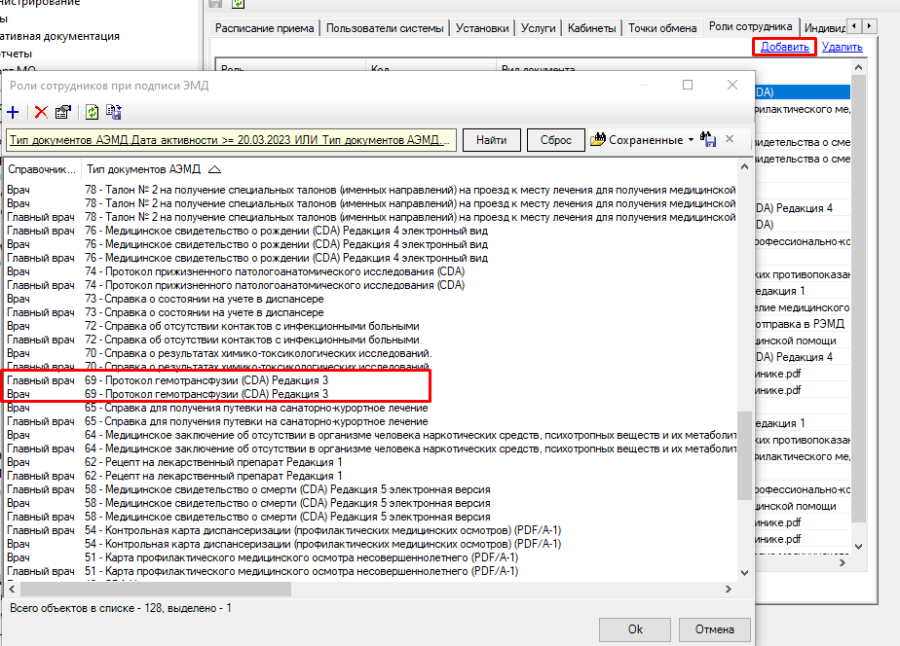Click the dialog horizontal scrollbar right arrow
The image size is (900, 646).
[x=728, y=589]
